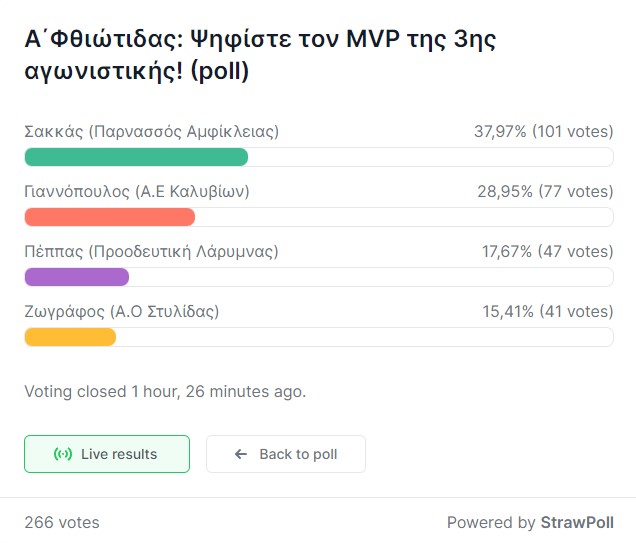Click the 266 votes total in footer
This screenshot has width=636, height=543.
point(62,522)
